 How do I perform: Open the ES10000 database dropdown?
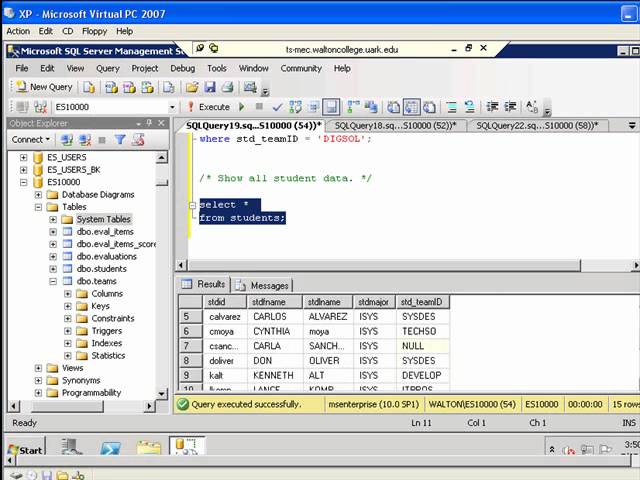point(172,107)
